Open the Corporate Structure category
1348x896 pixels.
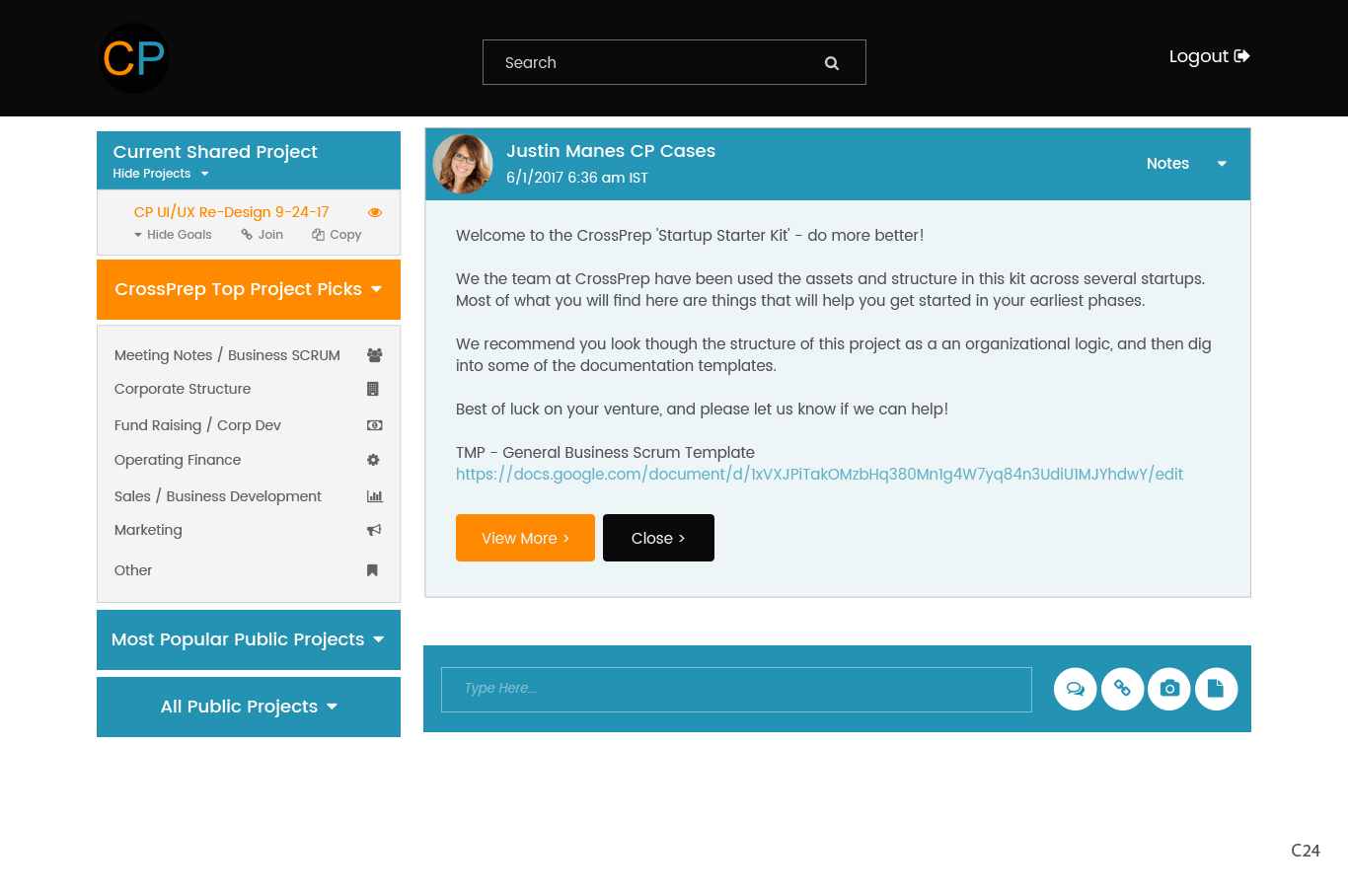pyautogui.click(x=183, y=389)
